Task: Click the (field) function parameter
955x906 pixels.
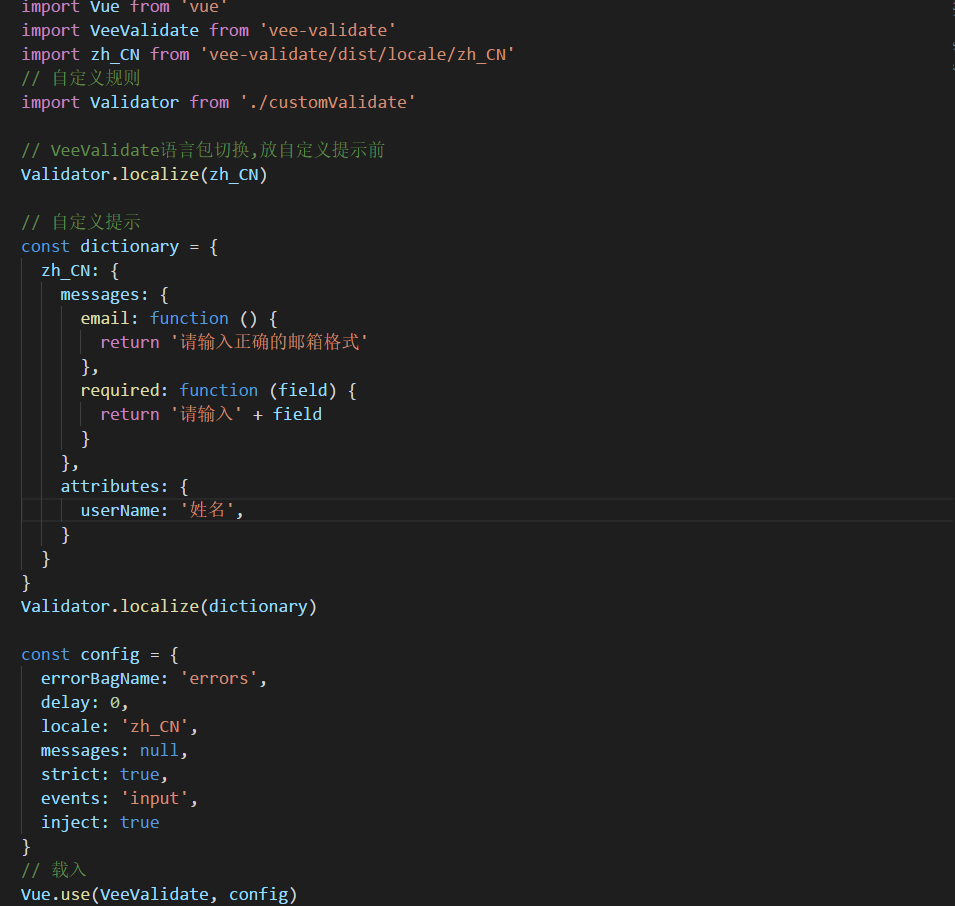Action: [x=303, y=390]
